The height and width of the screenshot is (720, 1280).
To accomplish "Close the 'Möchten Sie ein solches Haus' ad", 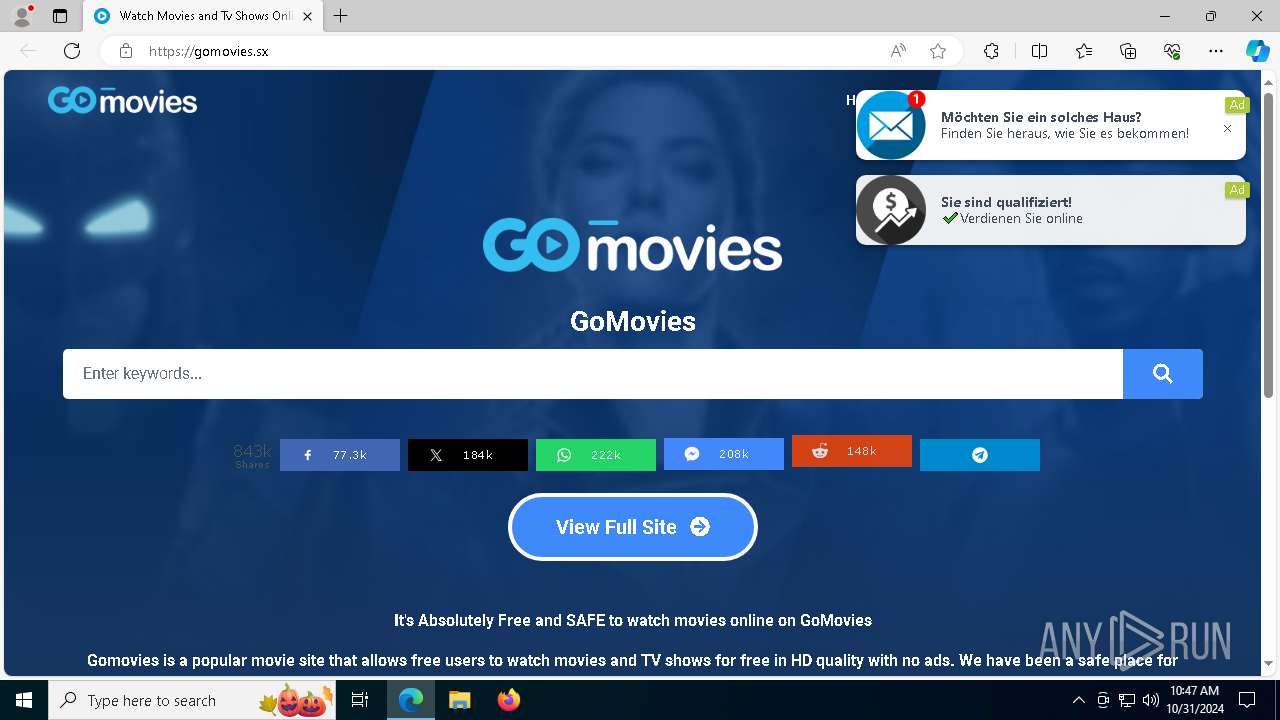I will [1228, 129].
